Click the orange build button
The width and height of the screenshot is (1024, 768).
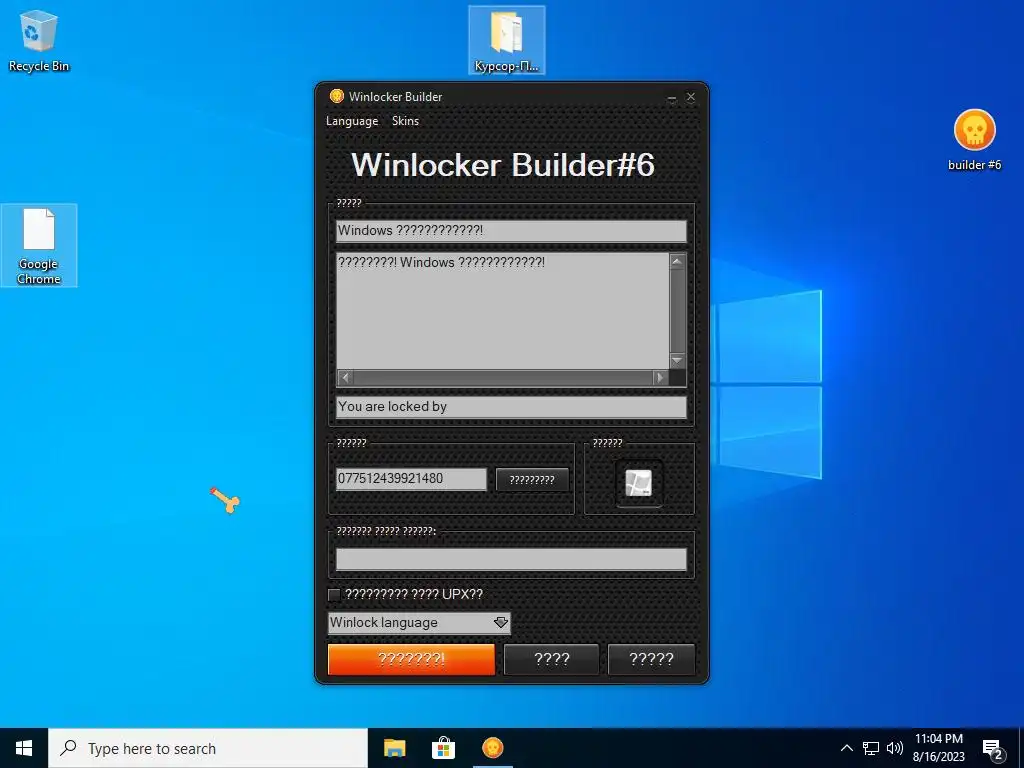point(411,659)
